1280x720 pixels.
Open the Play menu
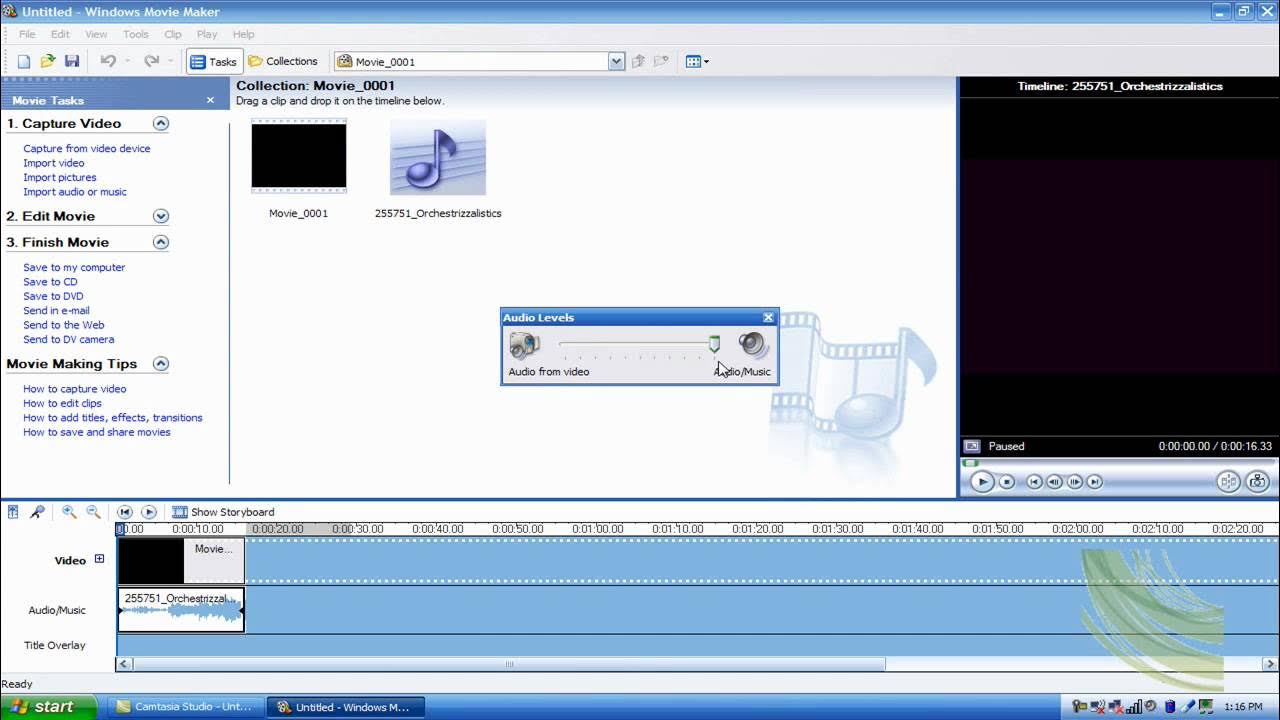pos(207,34)
